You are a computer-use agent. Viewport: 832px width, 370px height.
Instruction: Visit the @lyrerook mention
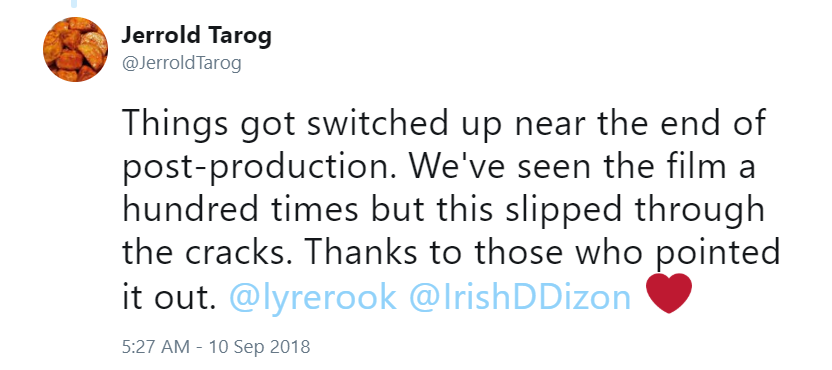(313, 298)
